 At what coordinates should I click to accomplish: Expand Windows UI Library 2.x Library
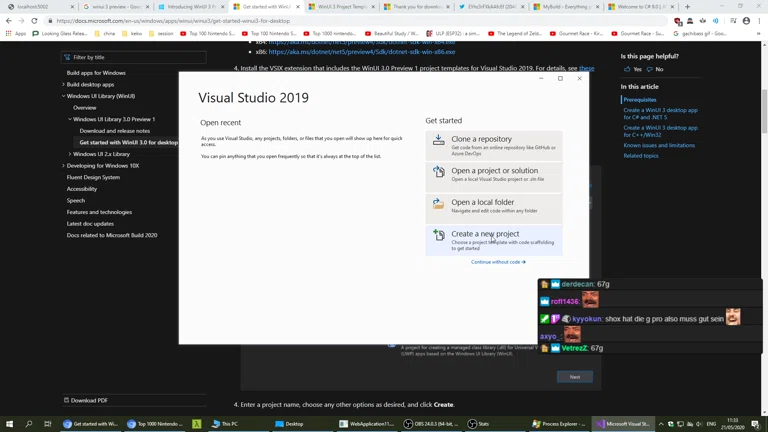[x=70, y=154]
